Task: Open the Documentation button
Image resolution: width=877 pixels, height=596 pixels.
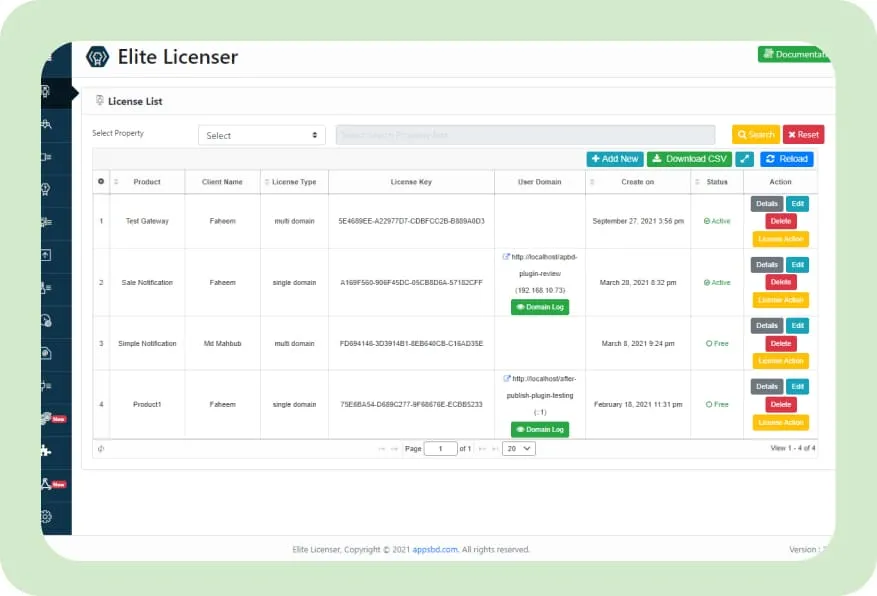Action: coord(794,54)
